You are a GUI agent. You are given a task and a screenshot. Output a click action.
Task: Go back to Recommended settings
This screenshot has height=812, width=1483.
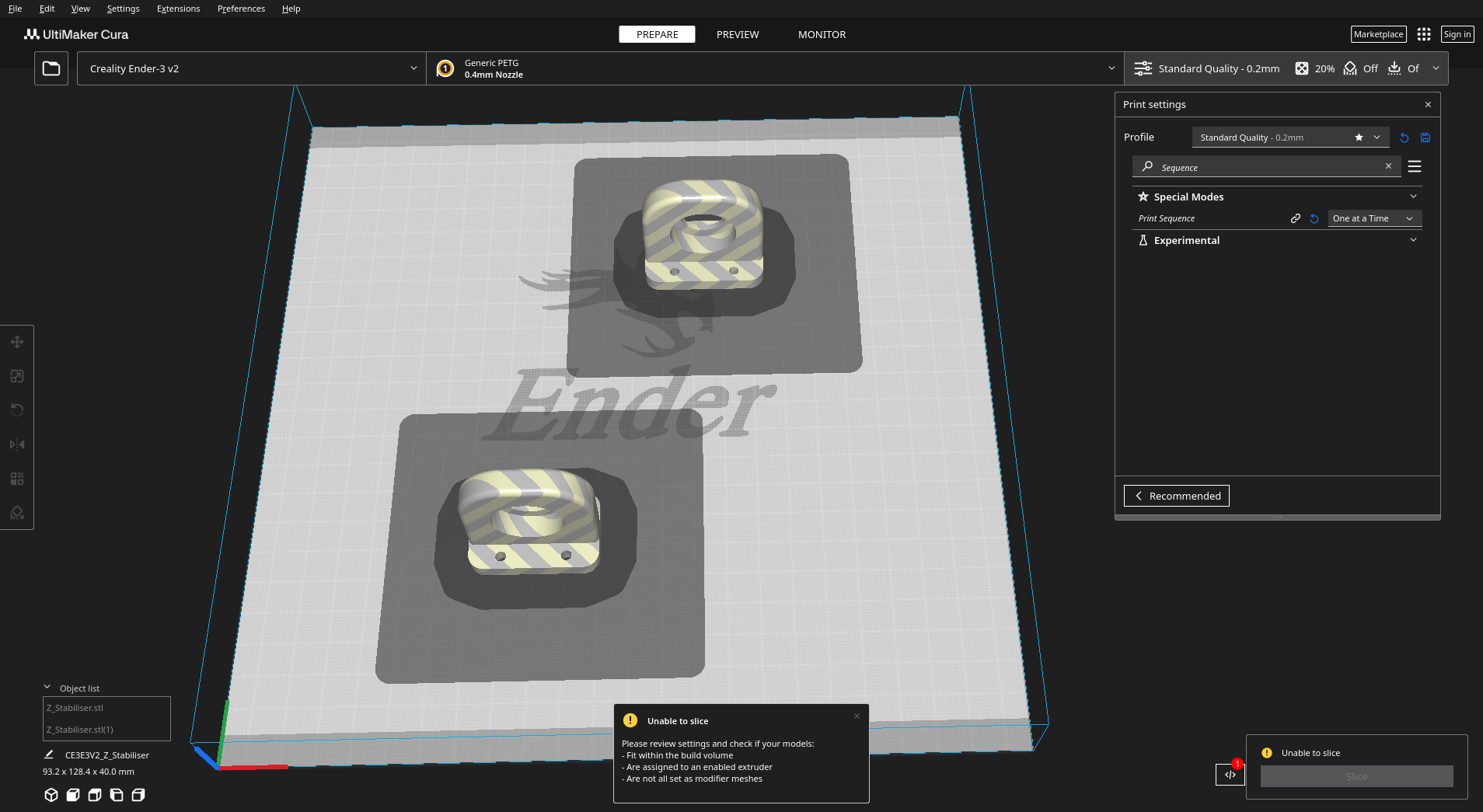click(x=1176, y=496)
